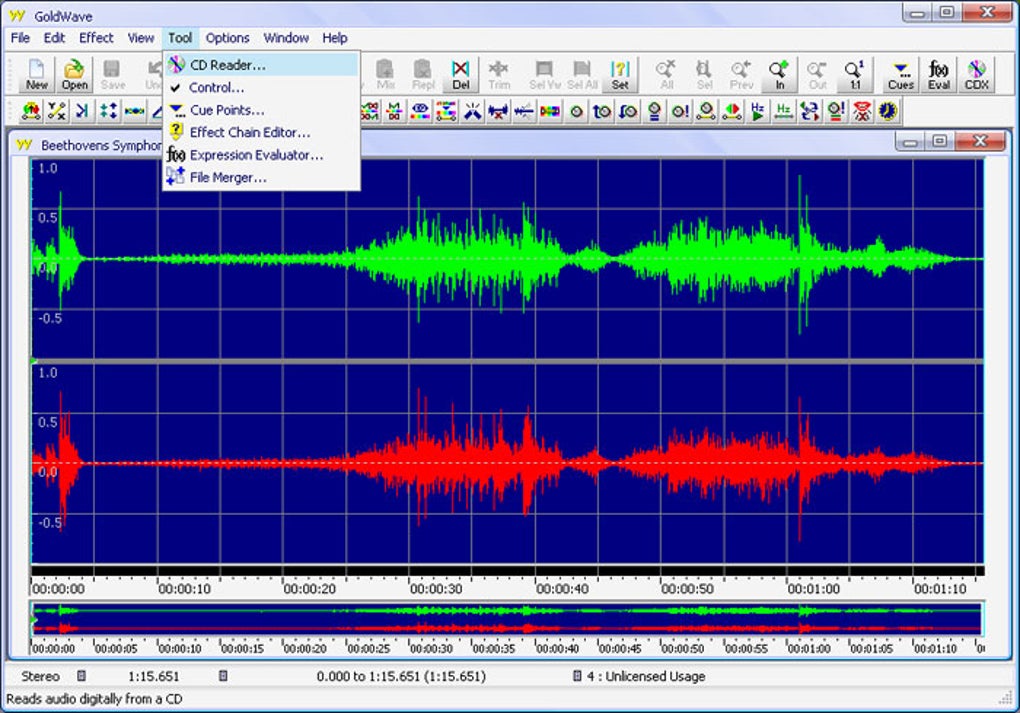The width and height of the screenshot is (1020, 713).
Task: Click the Set selection toolbar icon
Action: 620,74
